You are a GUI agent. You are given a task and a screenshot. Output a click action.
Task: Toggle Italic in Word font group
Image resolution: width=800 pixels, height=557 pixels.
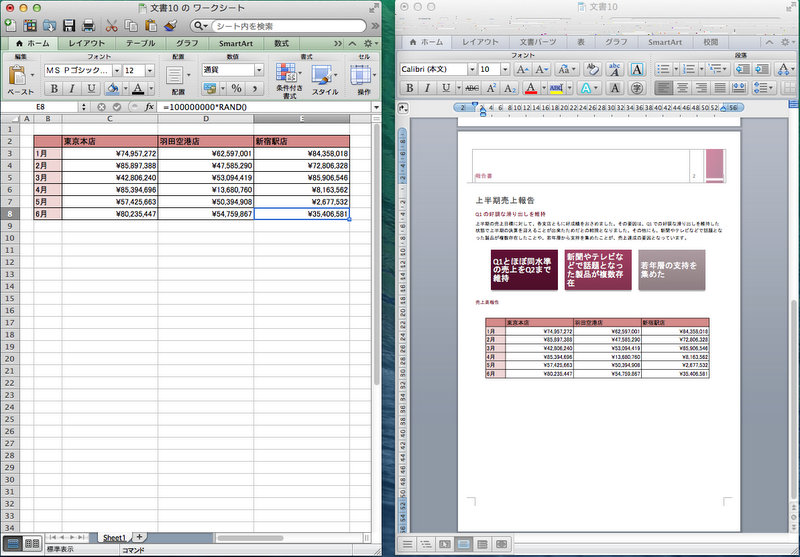click(428, 88)
